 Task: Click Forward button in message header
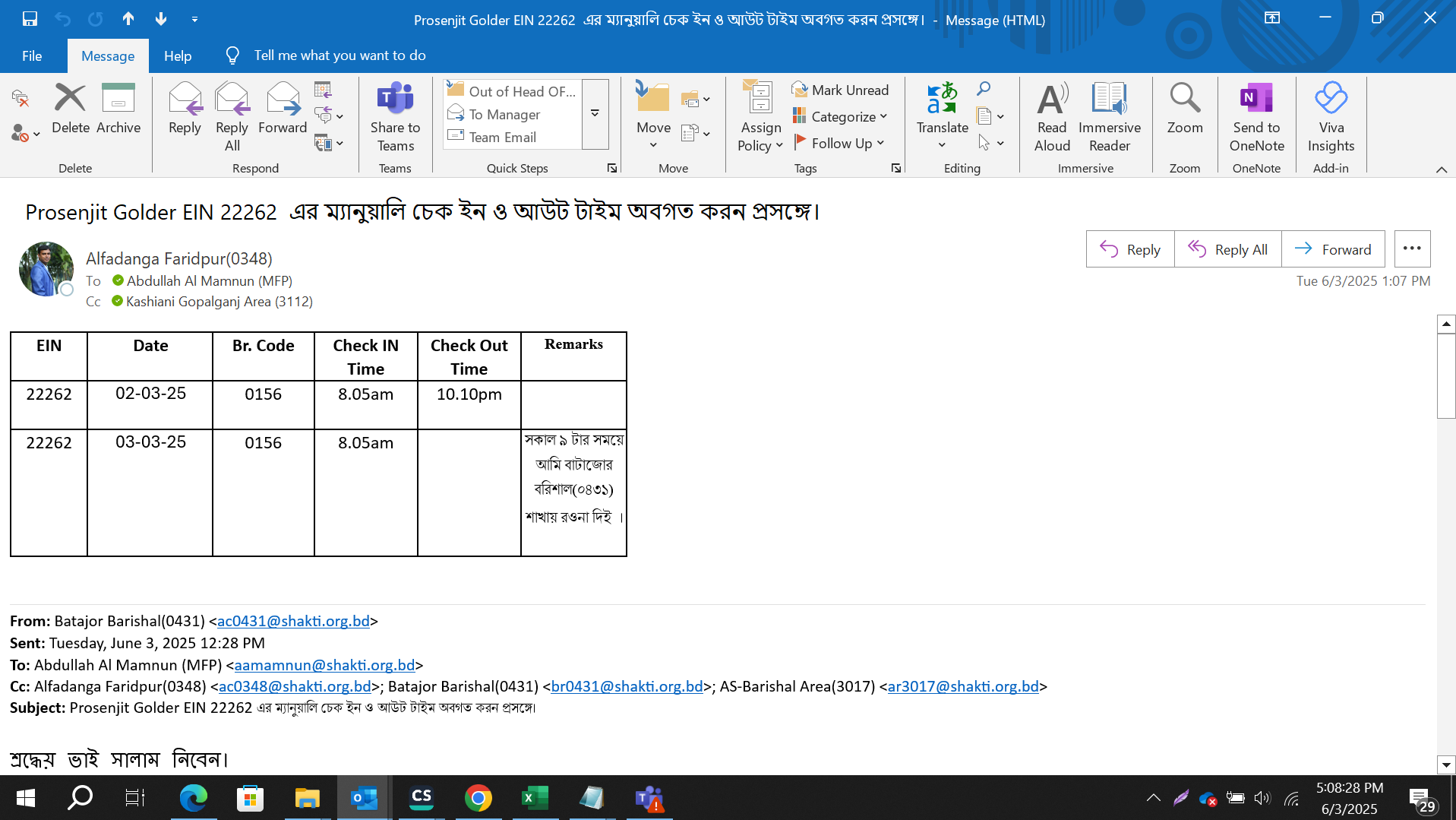point(1333,249)
